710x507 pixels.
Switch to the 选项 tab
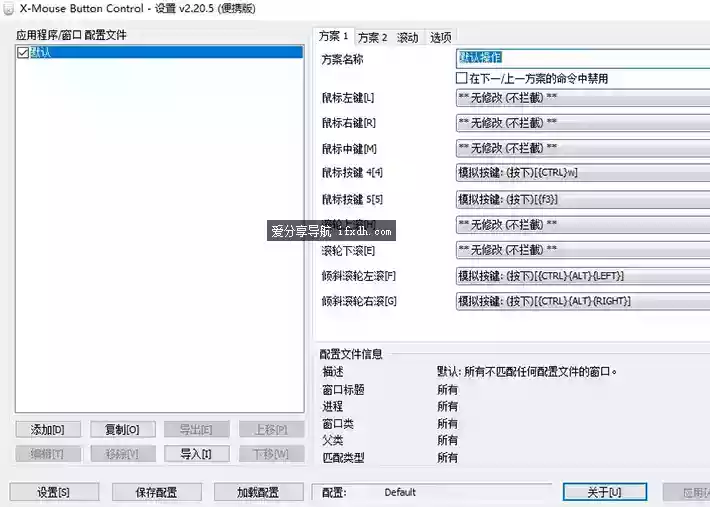tap(441, 38)
